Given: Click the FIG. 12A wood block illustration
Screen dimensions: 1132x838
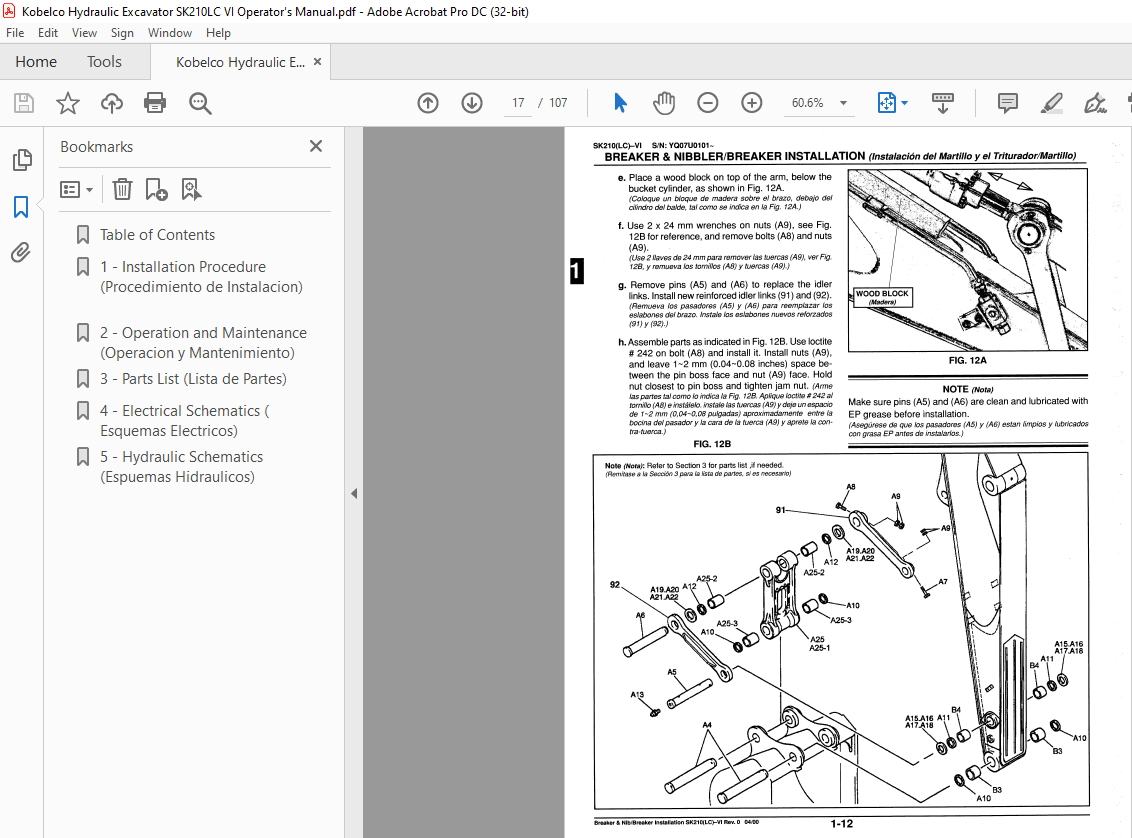Looking at the screenshot, I should pos(967,260).
